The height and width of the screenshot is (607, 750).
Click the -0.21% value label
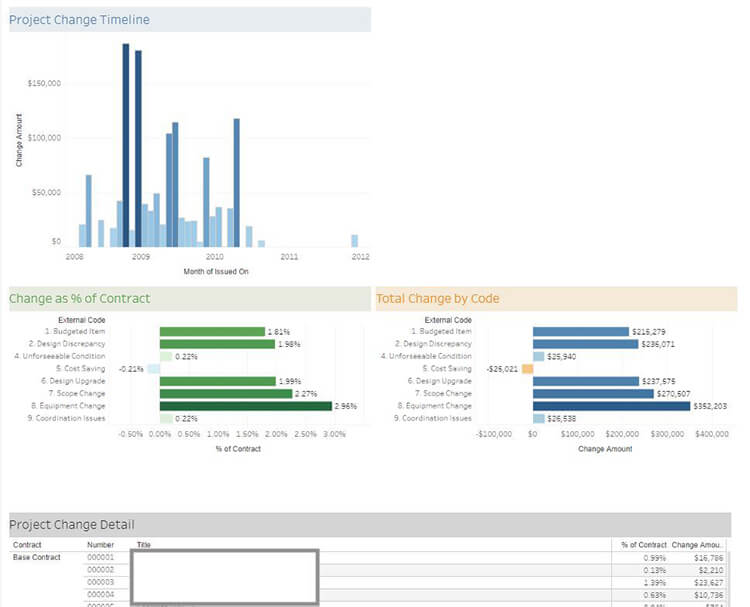tap(131, 369)
